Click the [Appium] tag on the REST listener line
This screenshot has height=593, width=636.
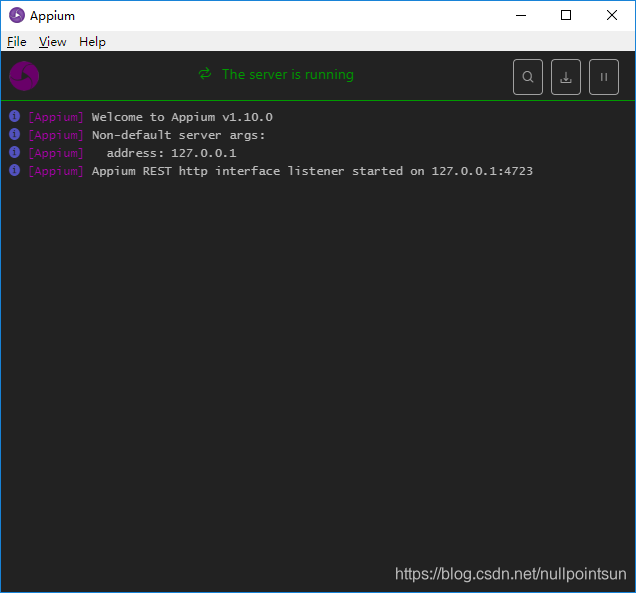point(56,171)
